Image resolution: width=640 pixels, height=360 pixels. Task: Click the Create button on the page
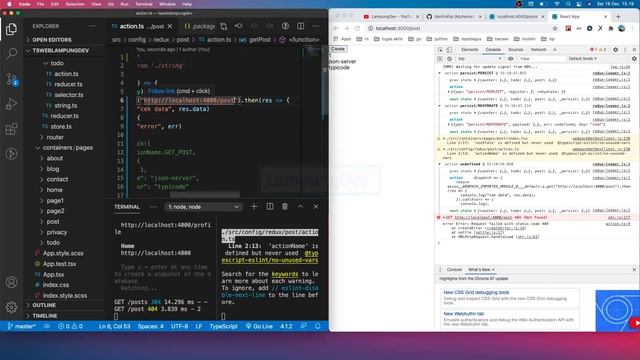coord(338,49)
